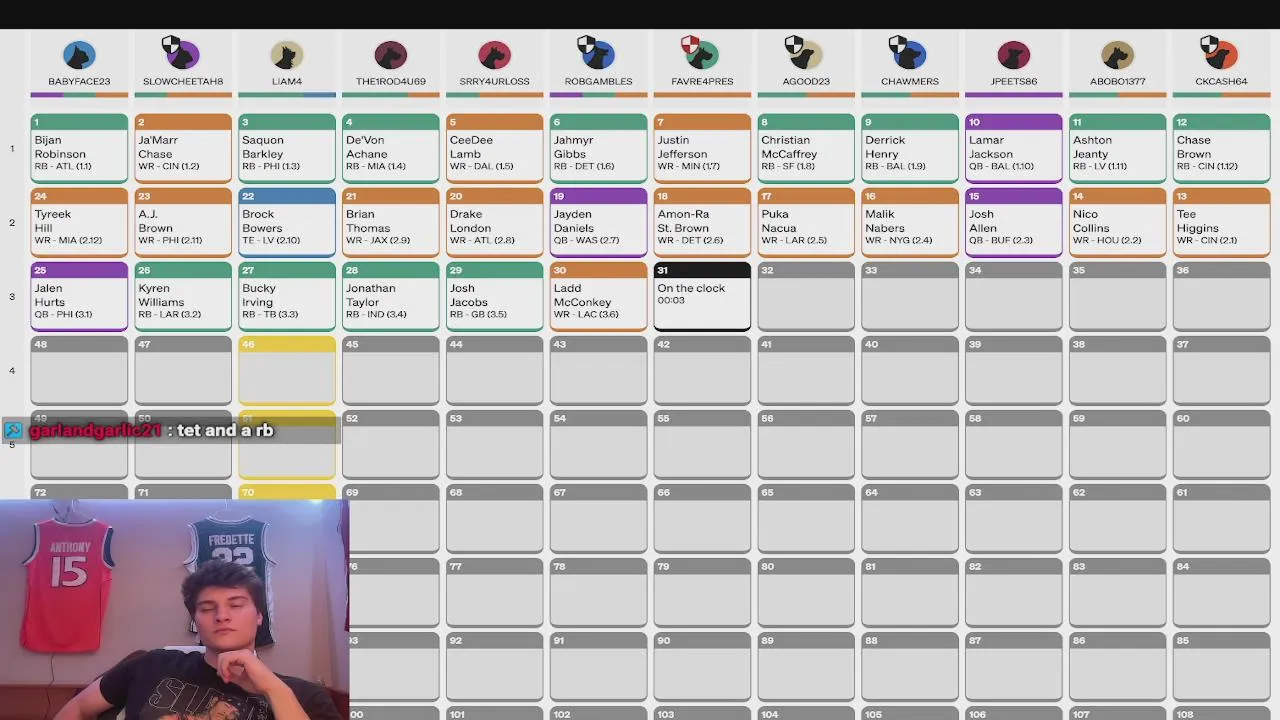1280x720 pixels.
Task: Click CKCASH64 team avatar
Action: click(1220, 54)
